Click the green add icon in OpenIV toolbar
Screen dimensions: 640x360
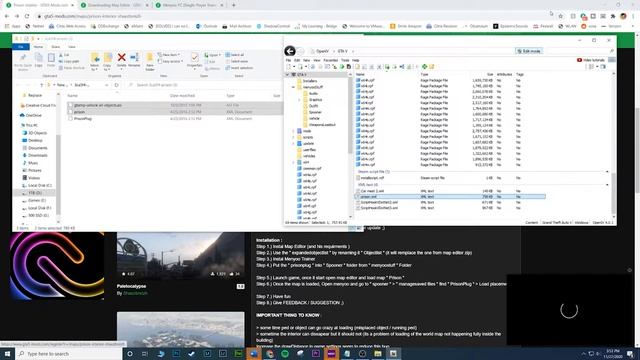coord(424,67)
